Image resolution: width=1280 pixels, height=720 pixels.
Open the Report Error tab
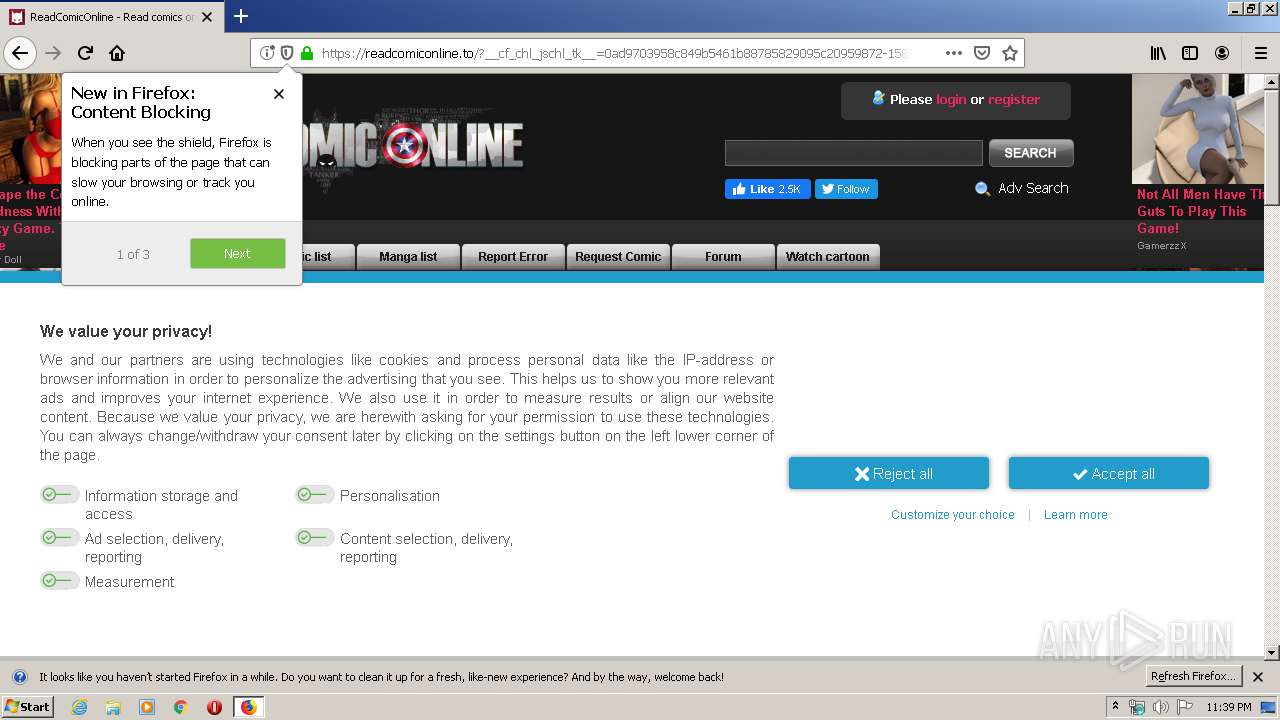click(513, 257)
